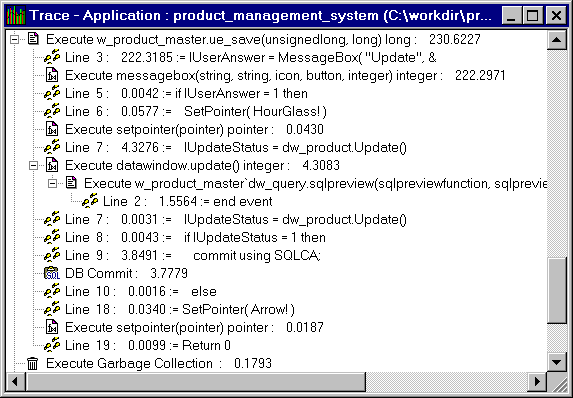This screenshot has height=398, width=573.
Task: Click the footprint icon for Line 18
Action: (52, 309)
